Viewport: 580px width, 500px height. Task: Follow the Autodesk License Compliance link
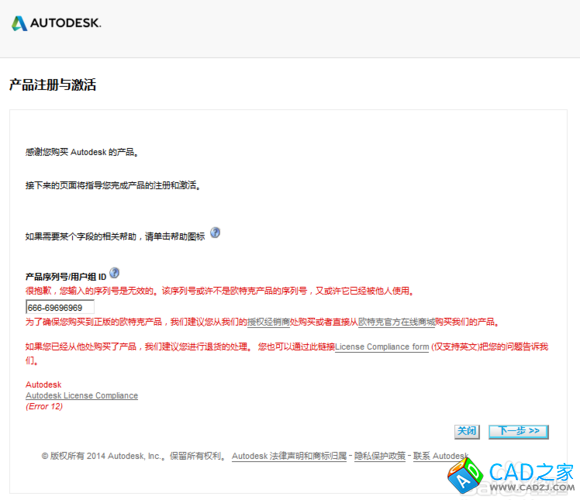(82, 396)
